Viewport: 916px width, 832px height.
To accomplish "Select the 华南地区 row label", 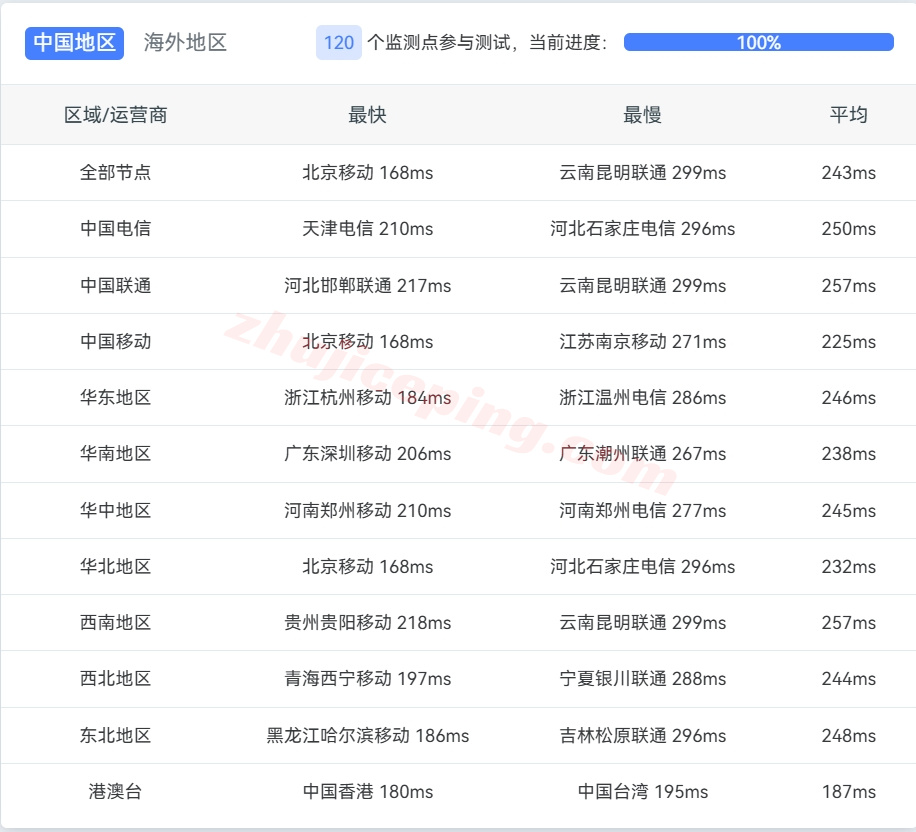I will (x=116, y=453).
